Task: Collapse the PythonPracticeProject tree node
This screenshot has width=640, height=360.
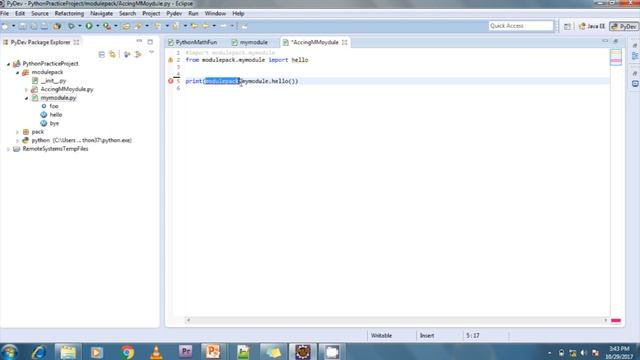Action: pos(8,64)
